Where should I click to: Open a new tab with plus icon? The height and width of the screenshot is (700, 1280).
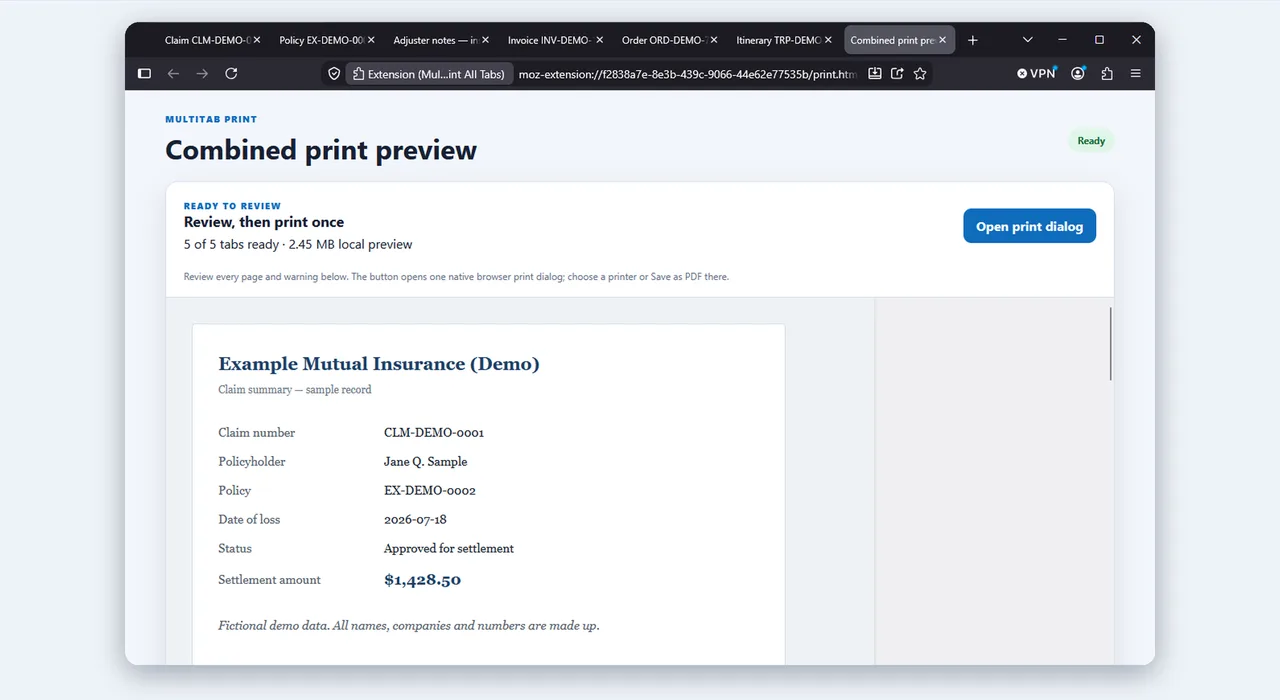pos(973,40)
